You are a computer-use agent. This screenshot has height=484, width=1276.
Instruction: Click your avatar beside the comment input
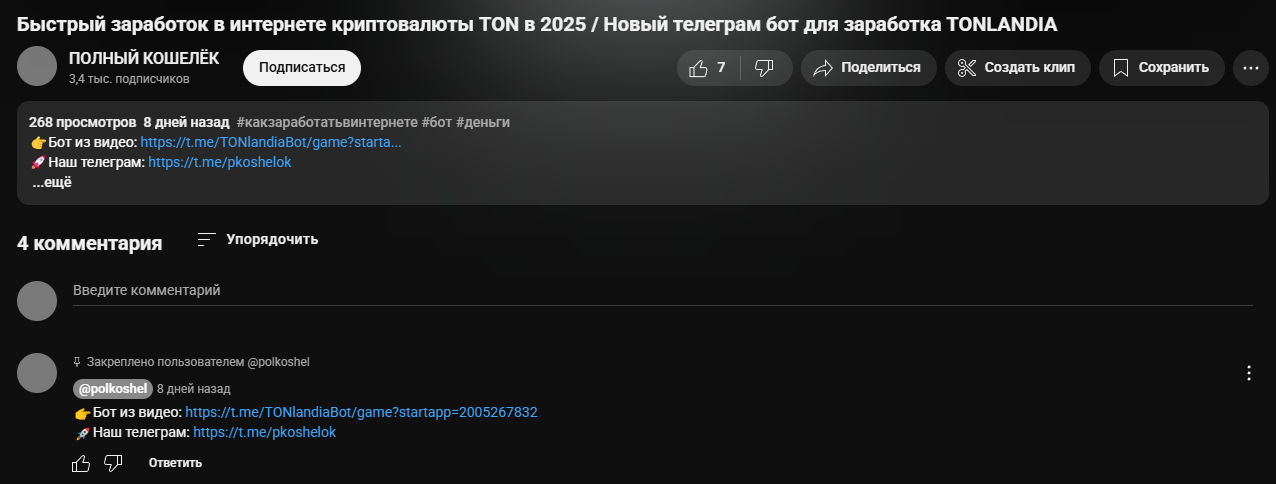tap(37, 301)
